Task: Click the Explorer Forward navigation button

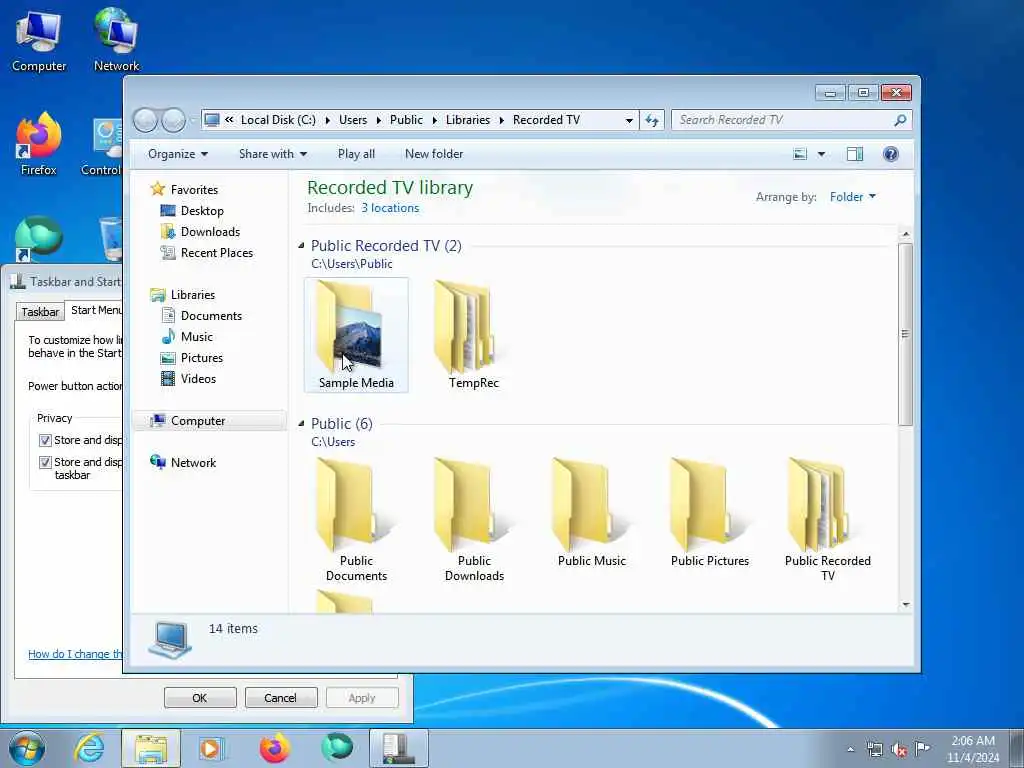Action: click(x=173, y=120)
